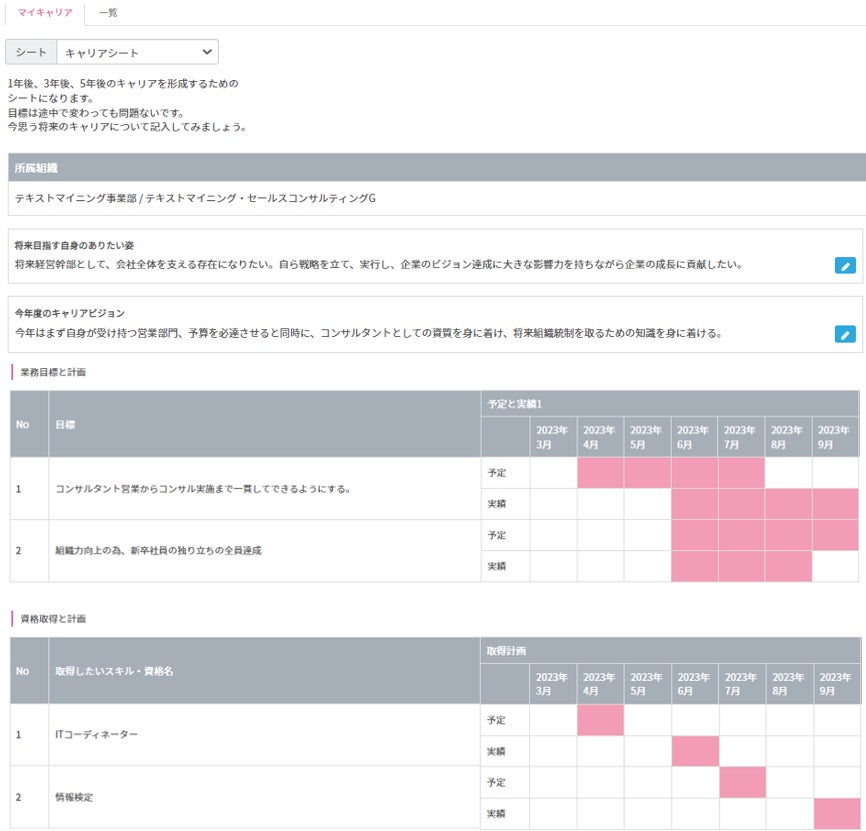
Task: Switch to the 一覧 tab
Action: pyautogui.click(x=108, y=13)
